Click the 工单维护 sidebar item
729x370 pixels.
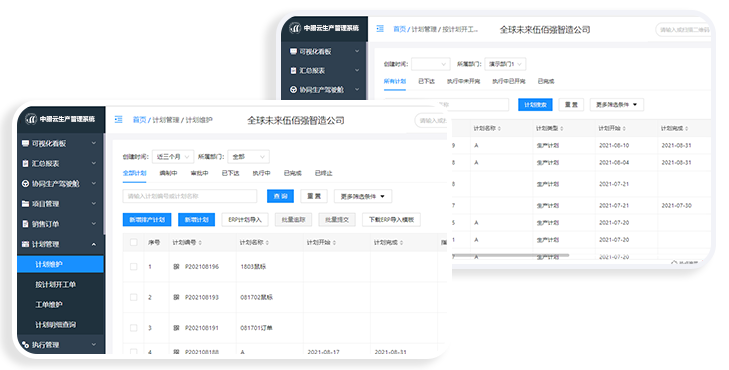49,304
